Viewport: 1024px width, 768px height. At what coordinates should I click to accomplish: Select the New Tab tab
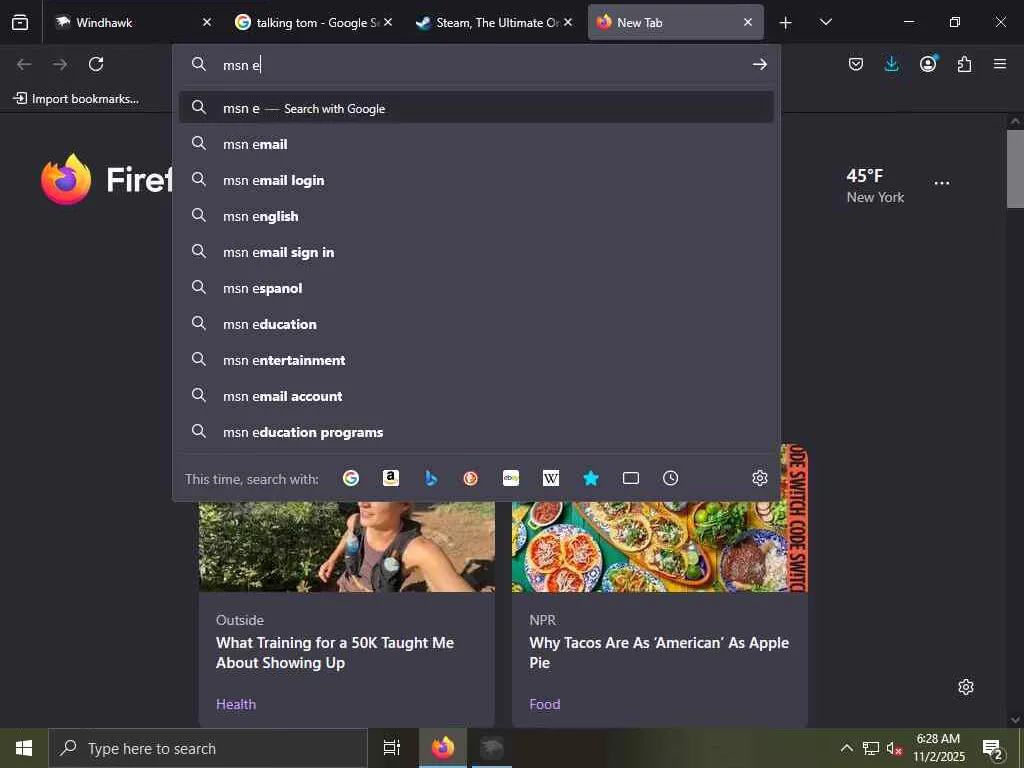(x=675, y=22)
